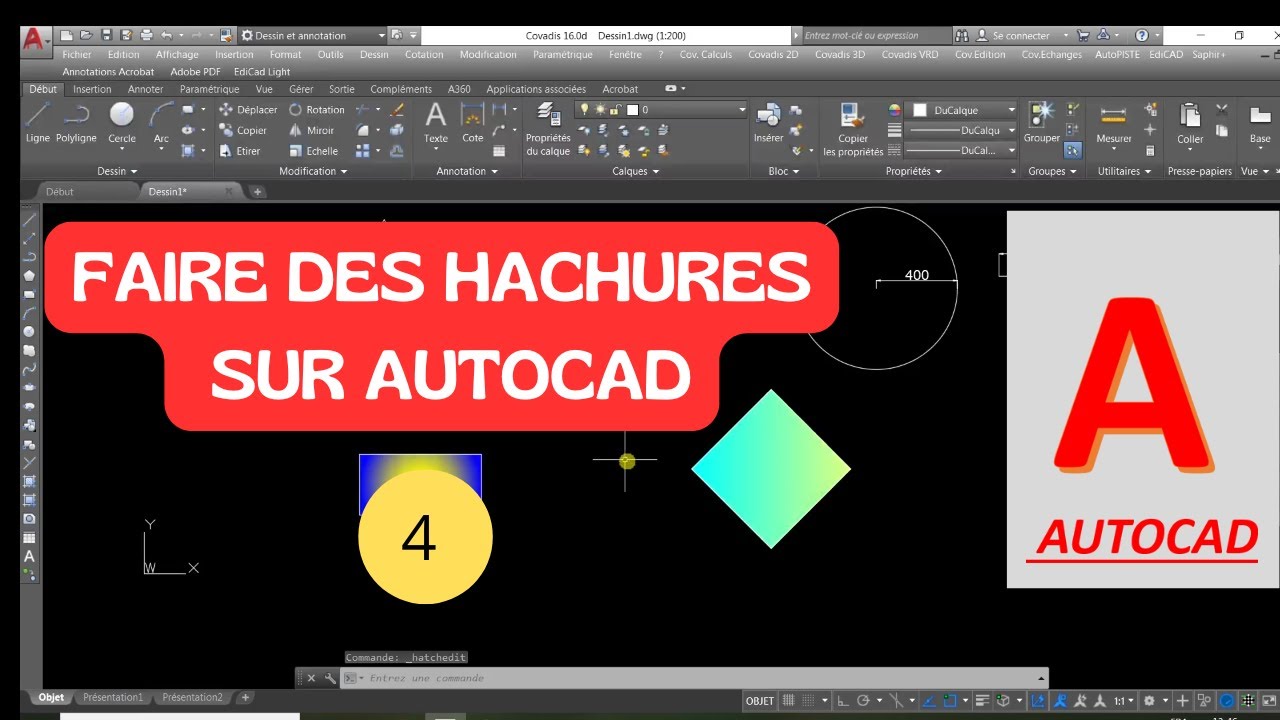Viewport: 1280px width, 720px height.
Task: Click the Rotation tool
Action: [x=317, y=110]
